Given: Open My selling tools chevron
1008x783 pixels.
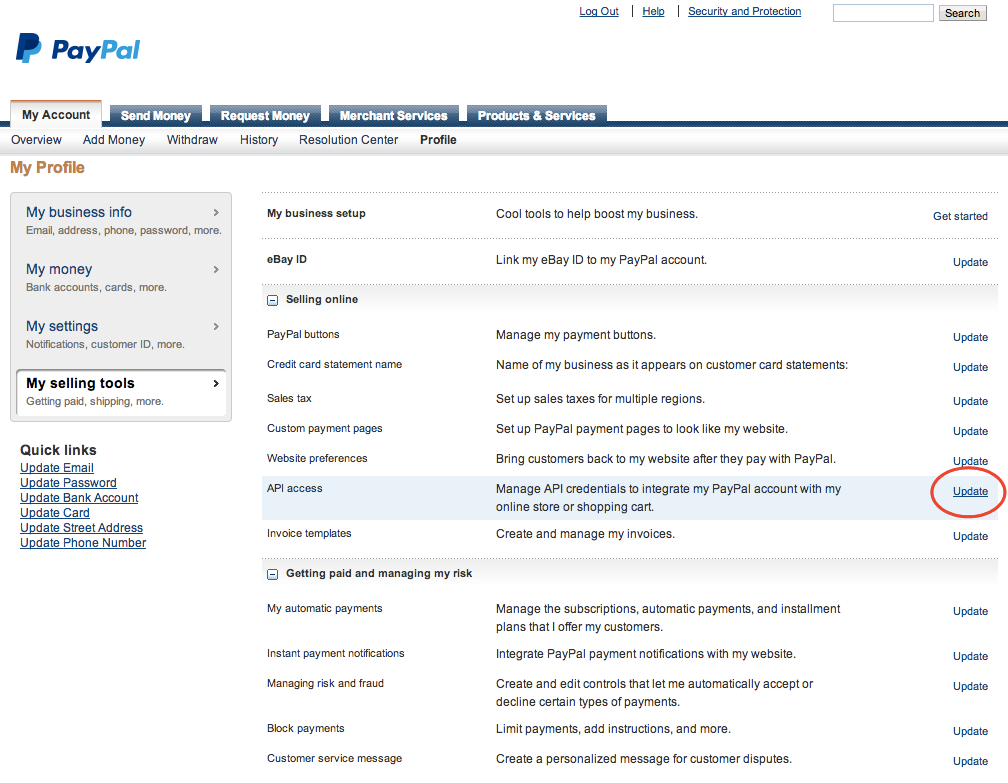Looking at the screenshot, I should point(216,383).
